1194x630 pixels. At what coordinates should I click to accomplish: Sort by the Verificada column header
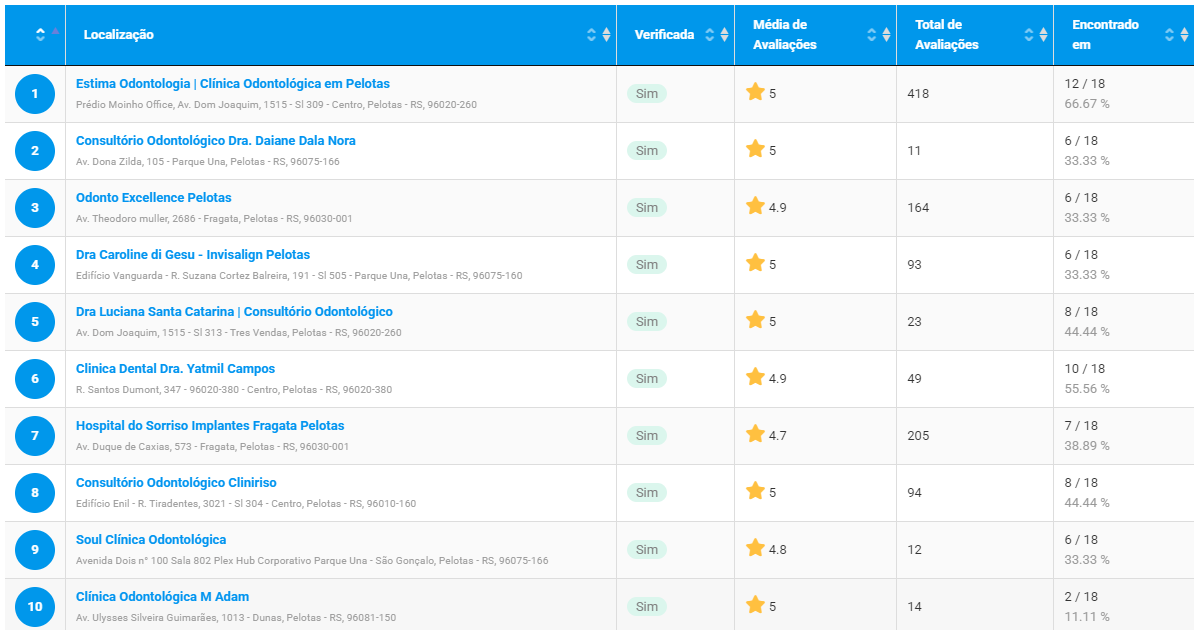pos(675,35)
